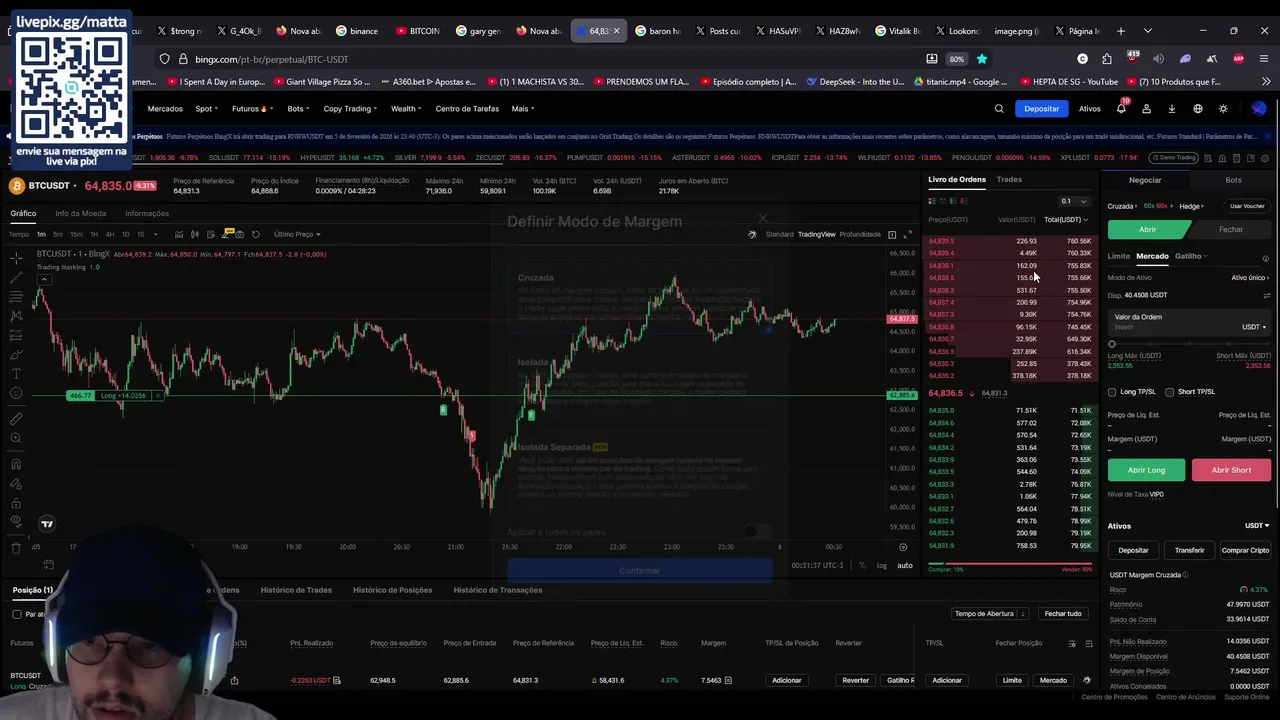Open the emoji sticker drawing tool

(16, 393)
